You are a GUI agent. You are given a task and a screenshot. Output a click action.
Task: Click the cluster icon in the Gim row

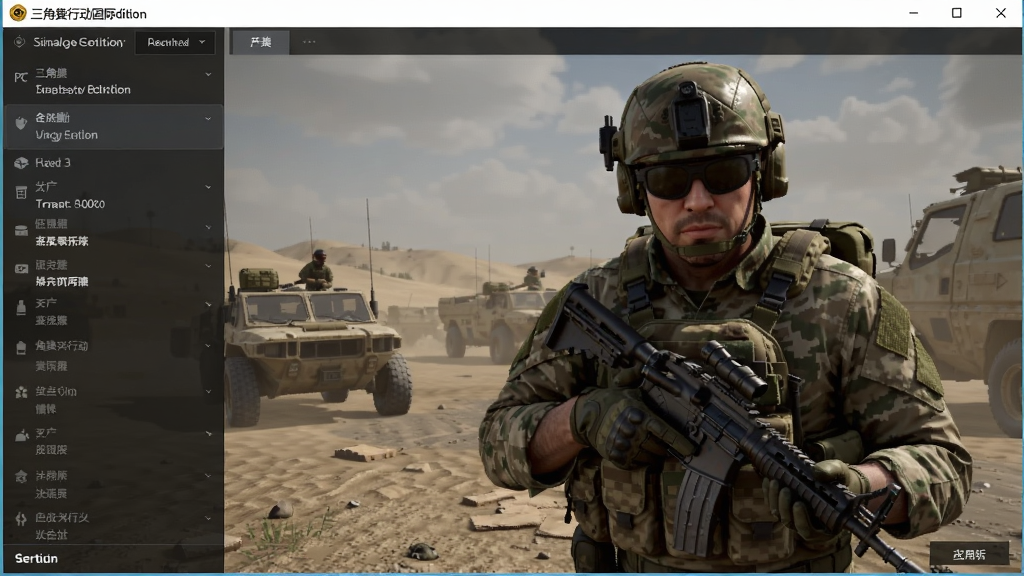click(21, 392)
